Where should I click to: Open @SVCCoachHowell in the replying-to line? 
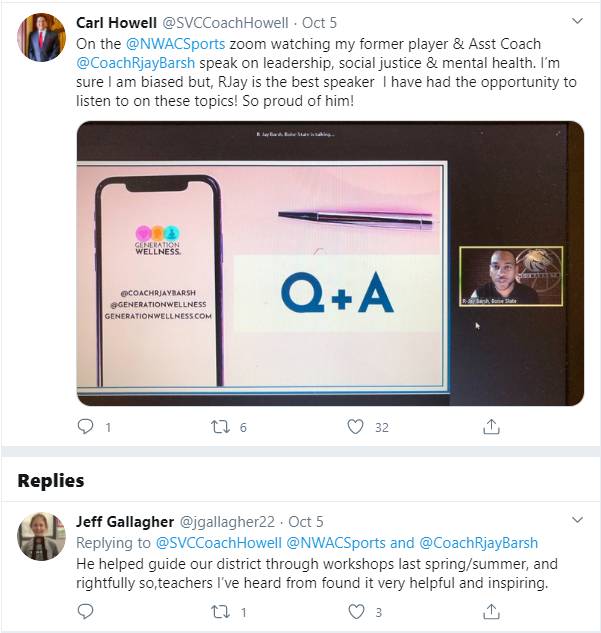point(219,543)
